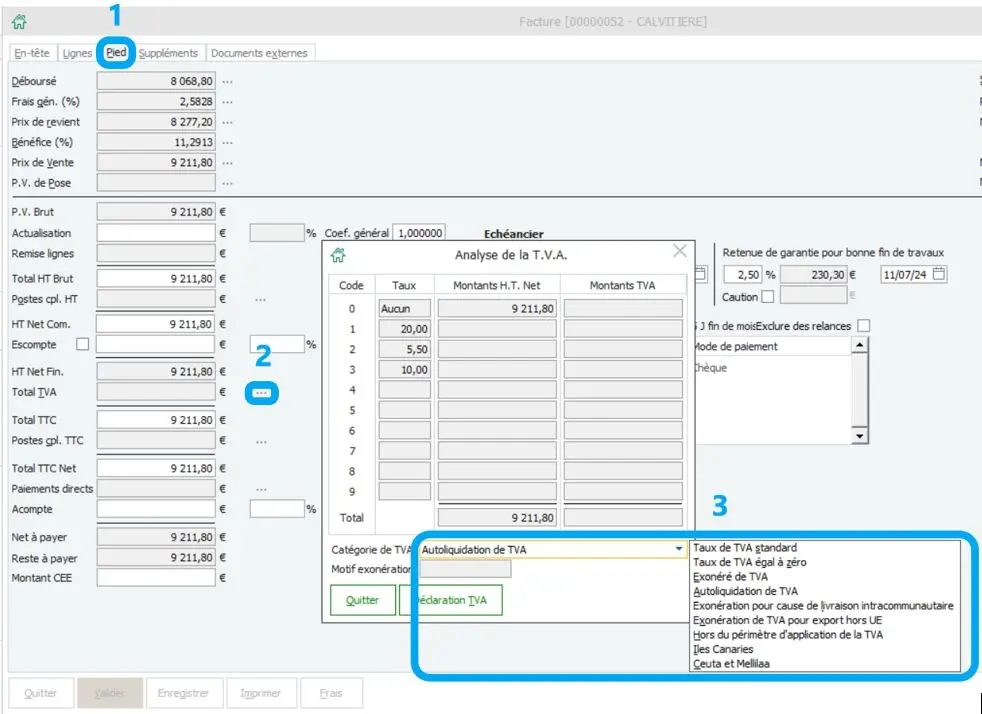Viewport: 982px width, 714px height.
Task: Click the Total TTC Net amount field
Action: pos(156,468)
